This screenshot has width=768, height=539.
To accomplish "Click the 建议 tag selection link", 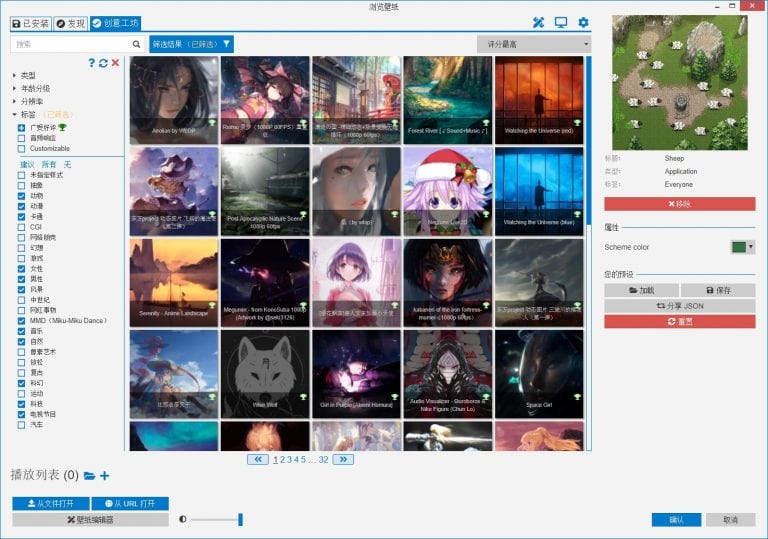I will (27, 164).
